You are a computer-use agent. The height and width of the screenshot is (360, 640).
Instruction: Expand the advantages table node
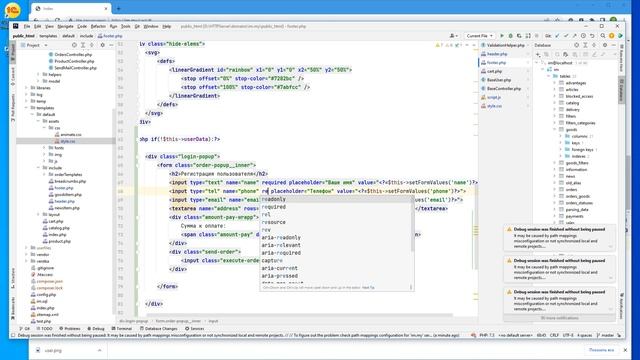pyautogui.click(x=555, y=83)
